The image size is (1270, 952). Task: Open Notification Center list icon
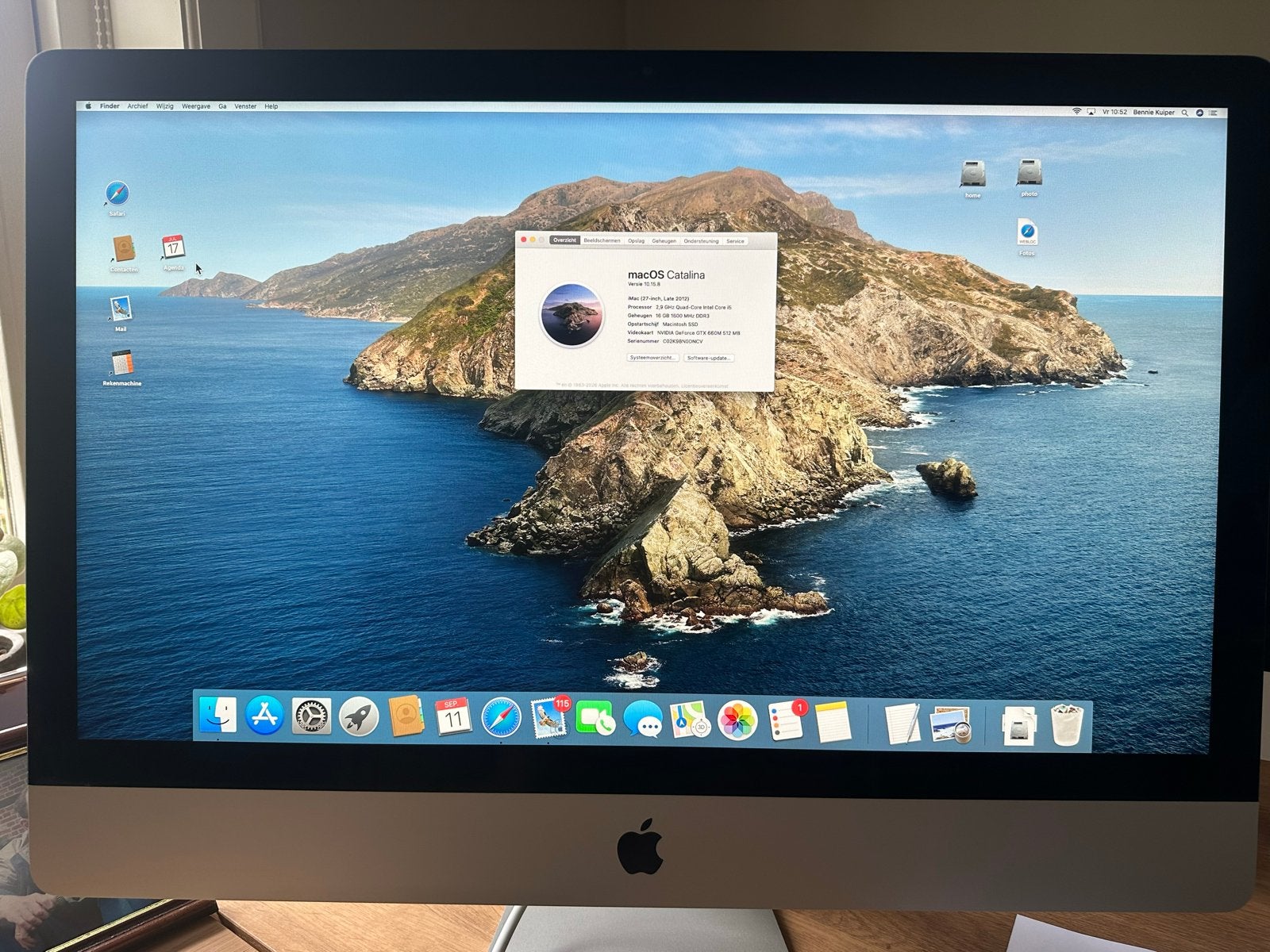(x=1214, y=113)
